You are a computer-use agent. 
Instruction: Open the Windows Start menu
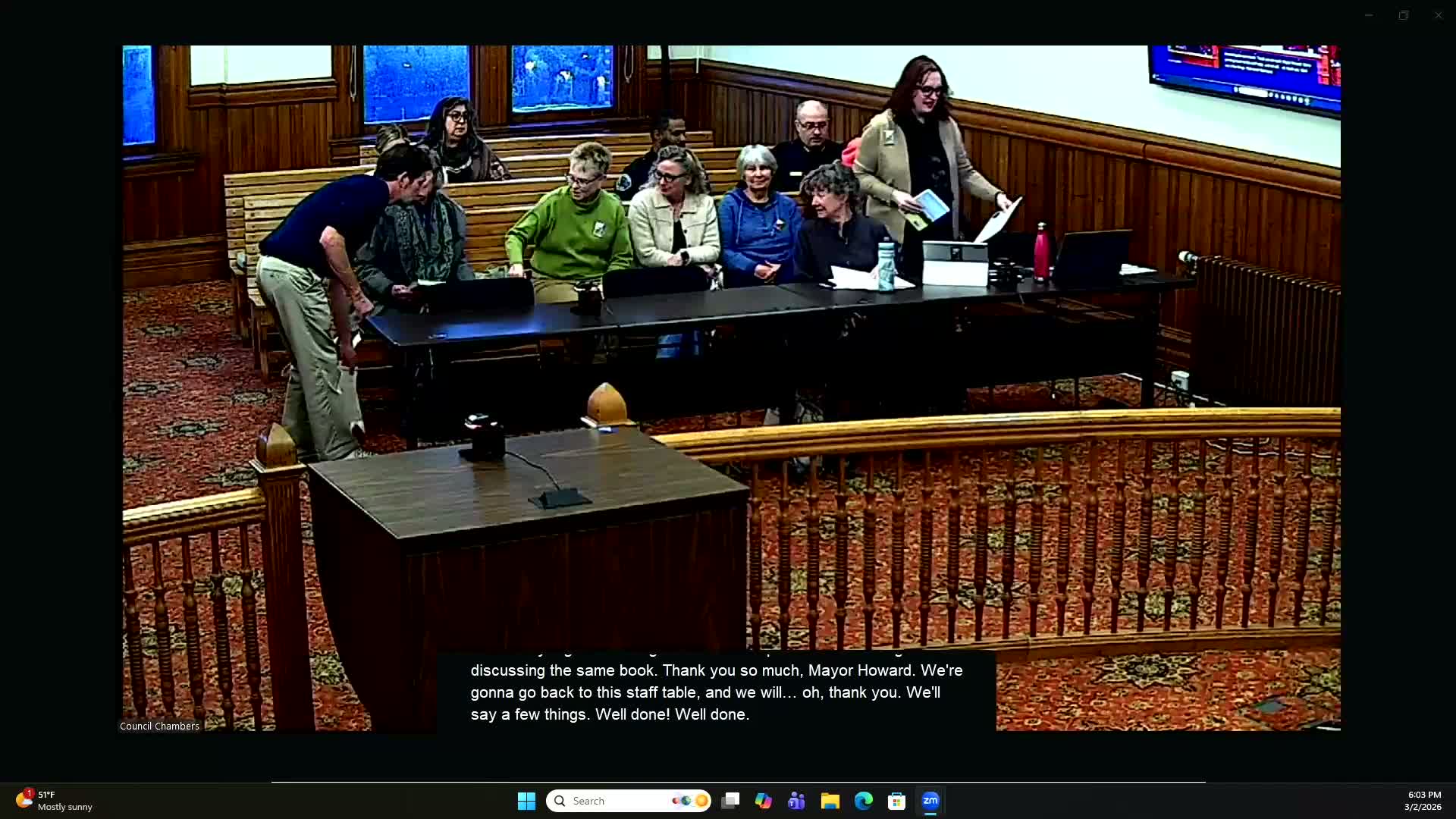(x=526, y=801)
